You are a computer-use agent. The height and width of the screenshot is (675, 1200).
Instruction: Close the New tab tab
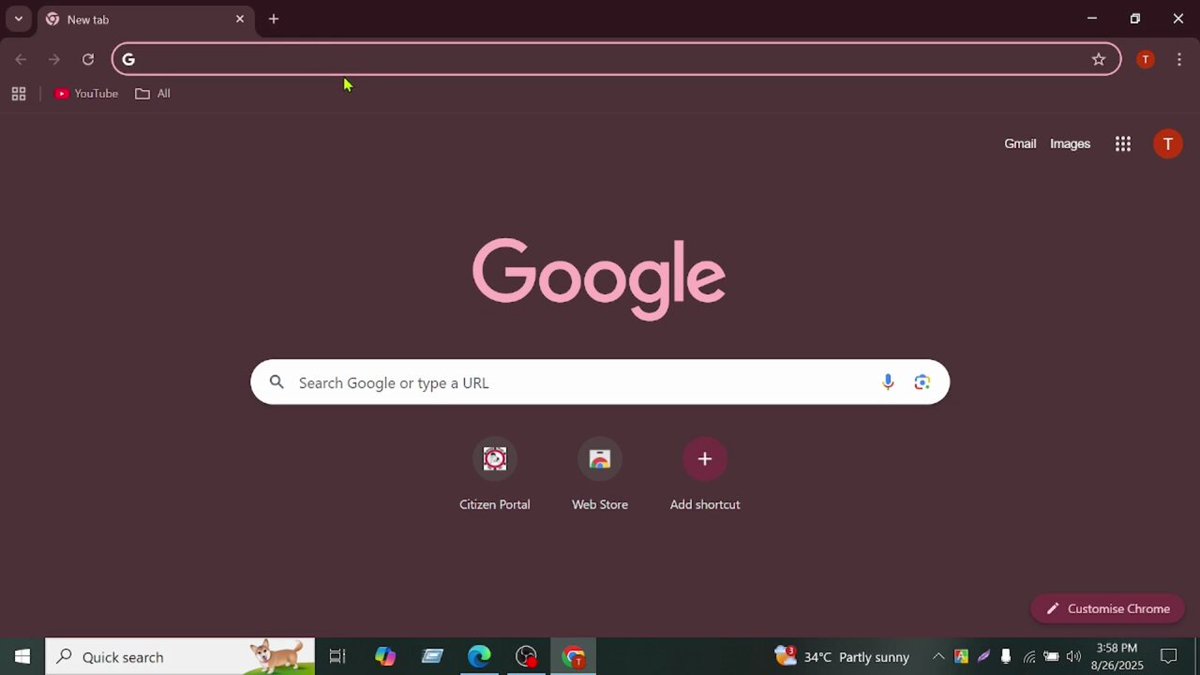(x=240, y=19)
